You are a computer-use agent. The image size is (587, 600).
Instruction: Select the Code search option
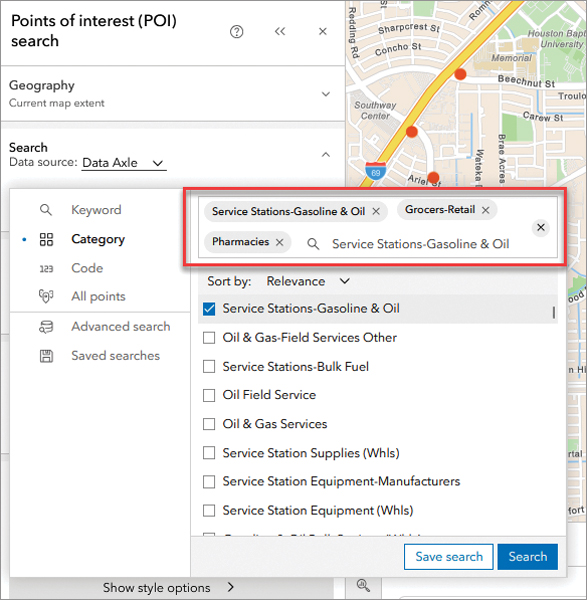[87, 268]
